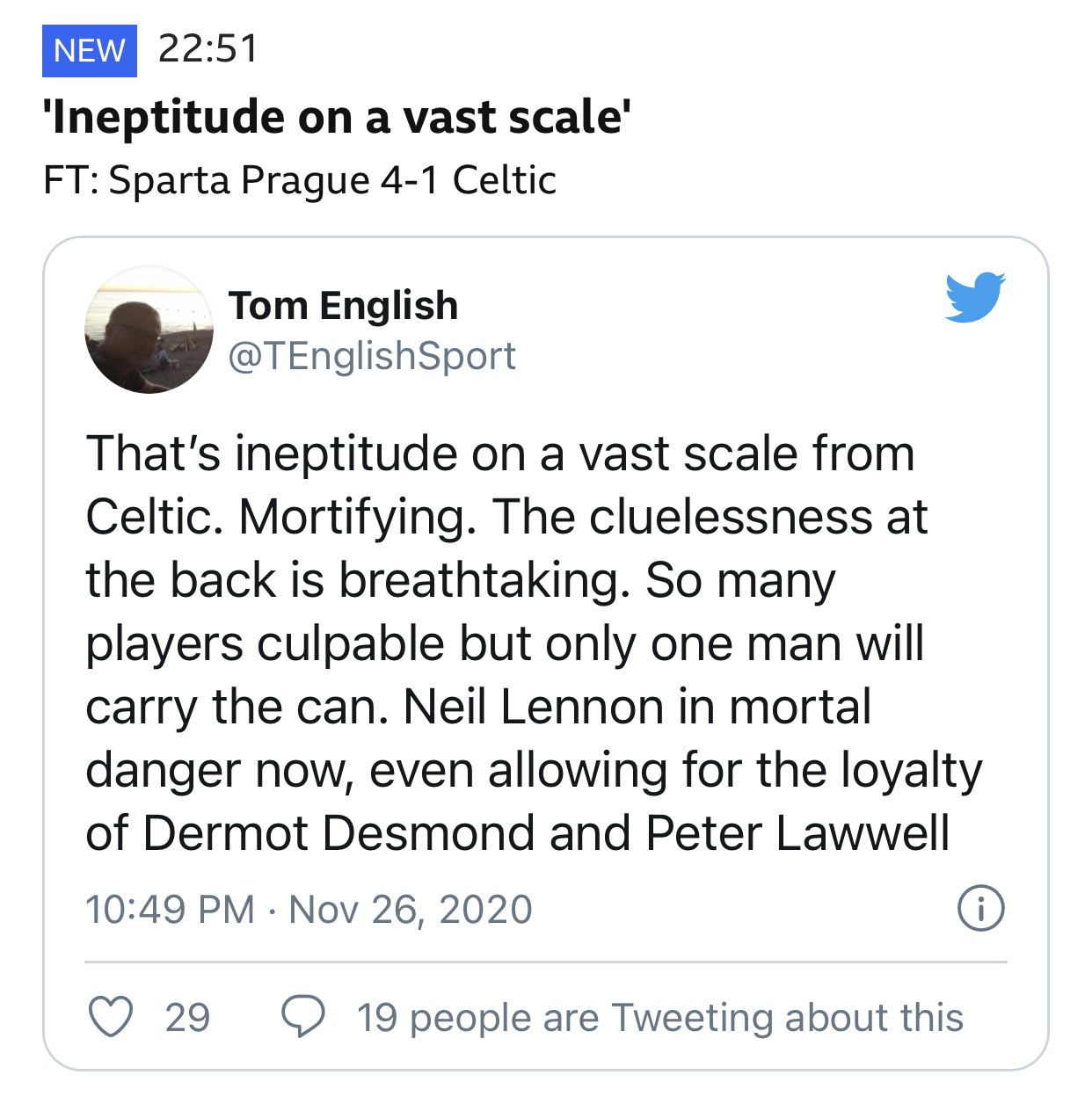This screenshot has height=1104, width=1092.
Task: Click the 22:51 post time
Action: tap(208, 49)
